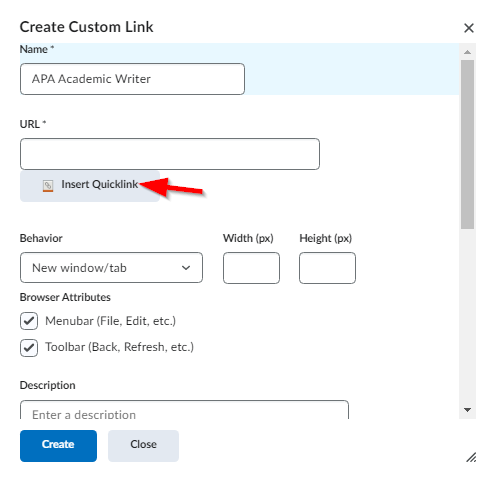This screenshot has width=494, height=479.
Task: Click the scrollbar down arrow
Action: (467, 410)
